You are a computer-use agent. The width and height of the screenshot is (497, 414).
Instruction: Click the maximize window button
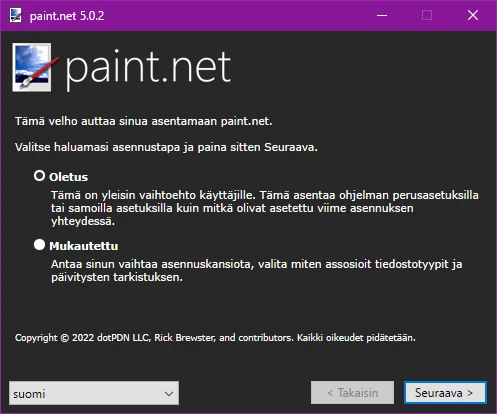point(427,15)
